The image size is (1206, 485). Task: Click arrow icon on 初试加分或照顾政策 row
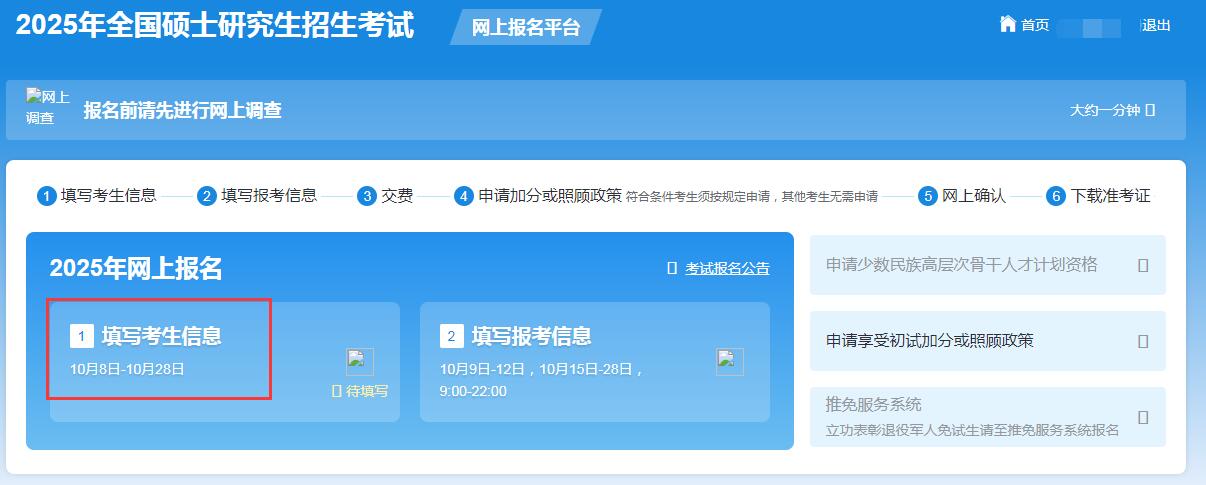click(x=1143, y=341)
